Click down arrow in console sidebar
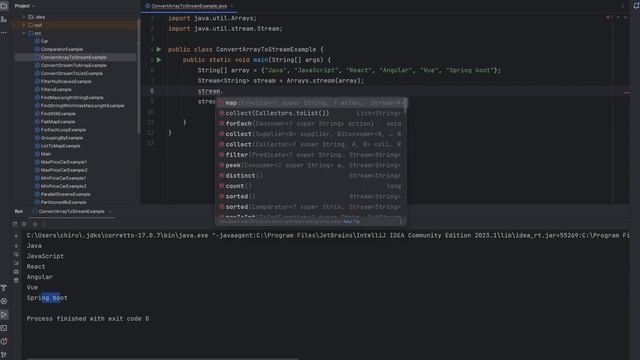640x360 pixels. click(16, 245)
